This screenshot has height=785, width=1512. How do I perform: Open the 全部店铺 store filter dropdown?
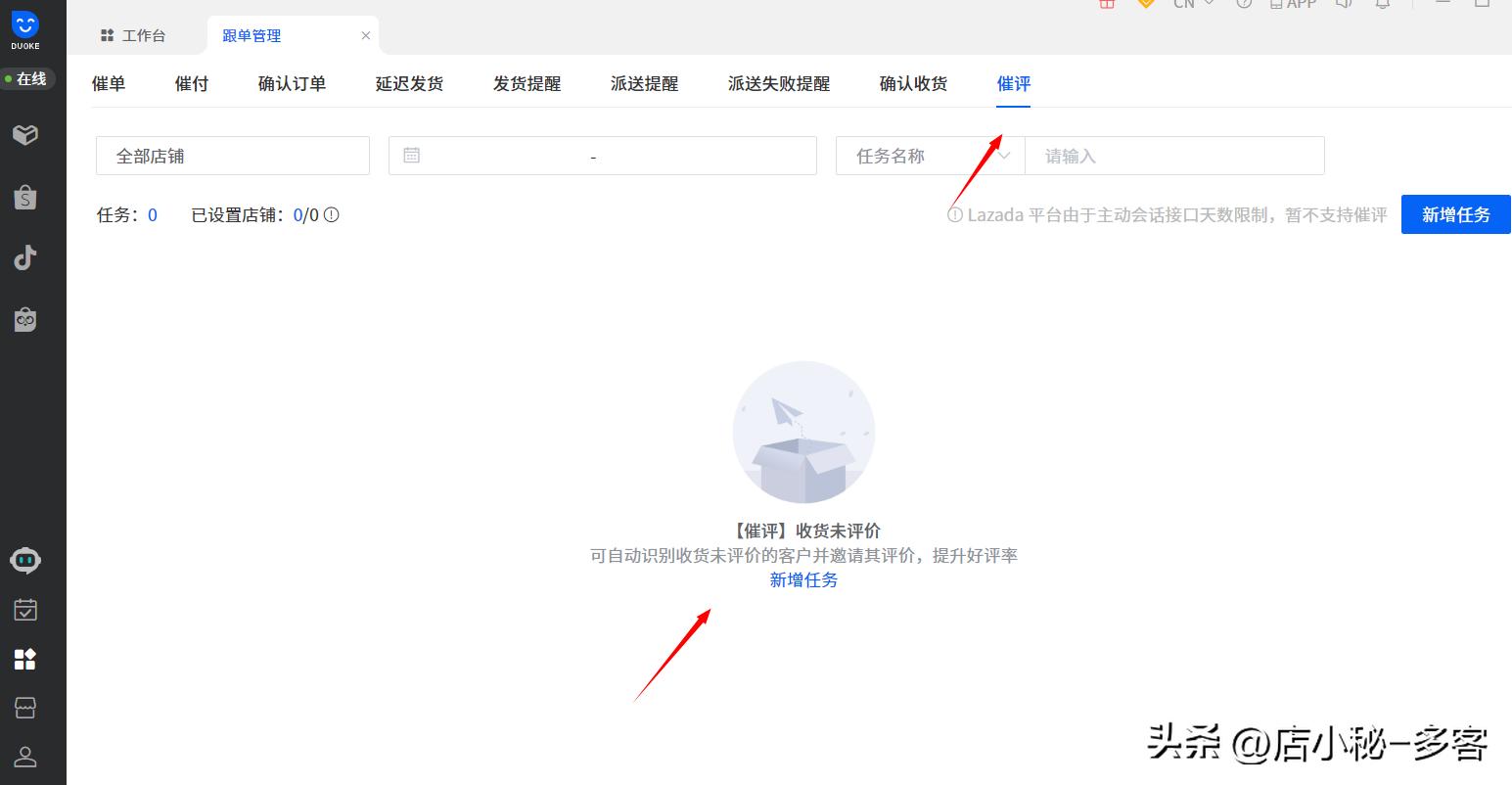point(232,155)
